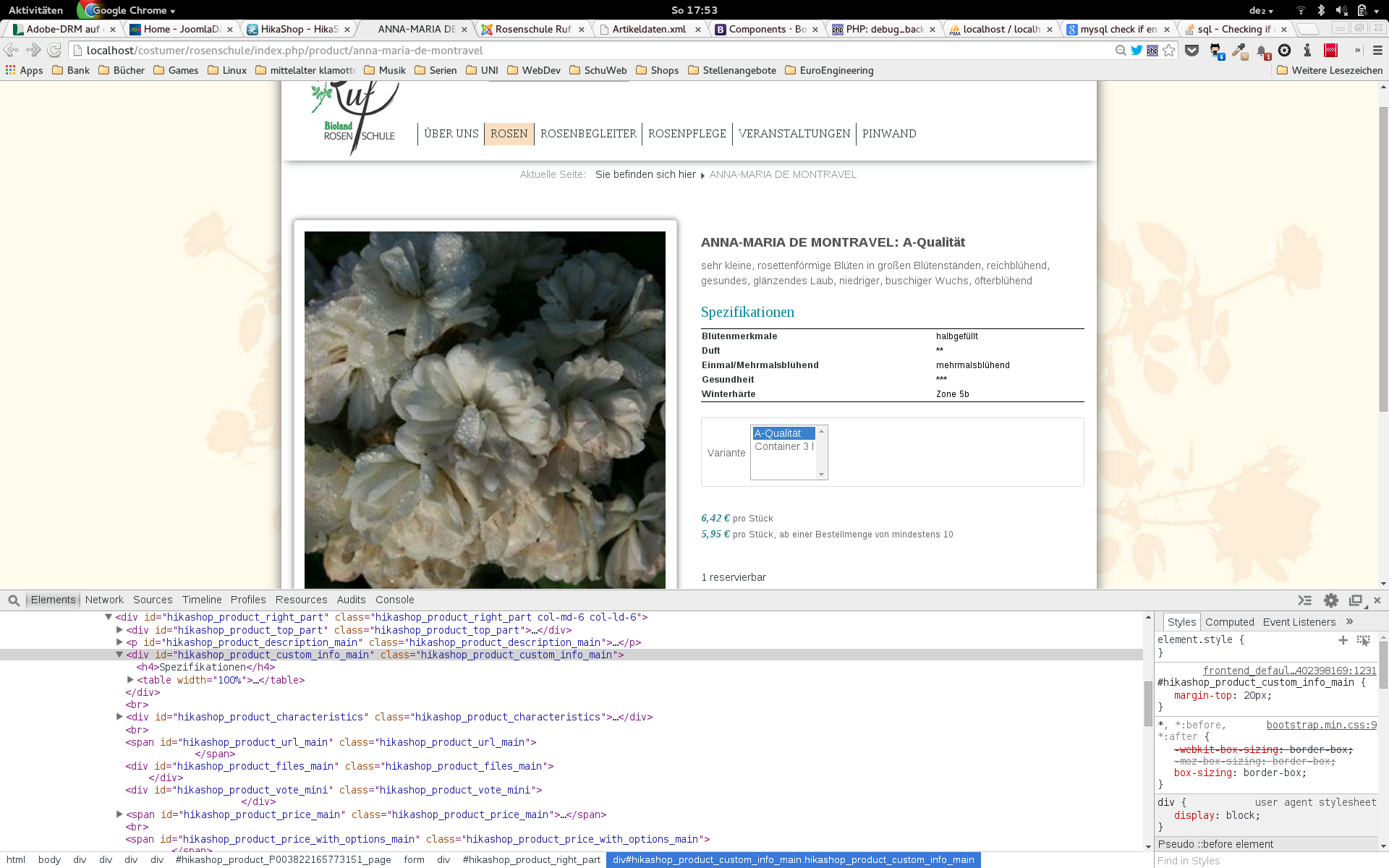Click the system volume icon in top bar
Image resolution: width=1389 pixels, height=868 pixels.
point(1341,10)
